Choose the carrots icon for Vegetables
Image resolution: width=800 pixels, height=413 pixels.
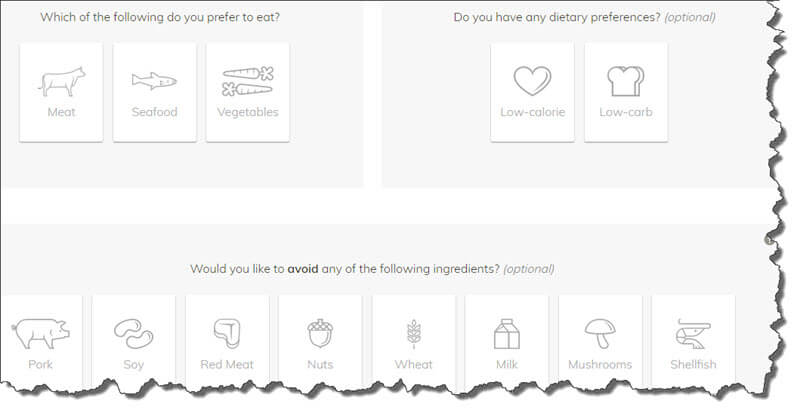pyautogui.click(x=248, y=81)
